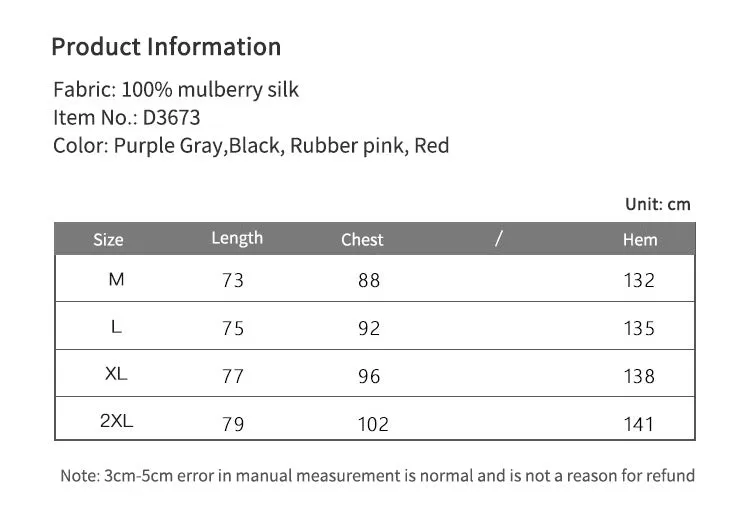Image resolution: width=750 pixels, height=513 pixels.
Task: Select the Fabric: 100% mulberry silk line
Action: pos(176,90)
